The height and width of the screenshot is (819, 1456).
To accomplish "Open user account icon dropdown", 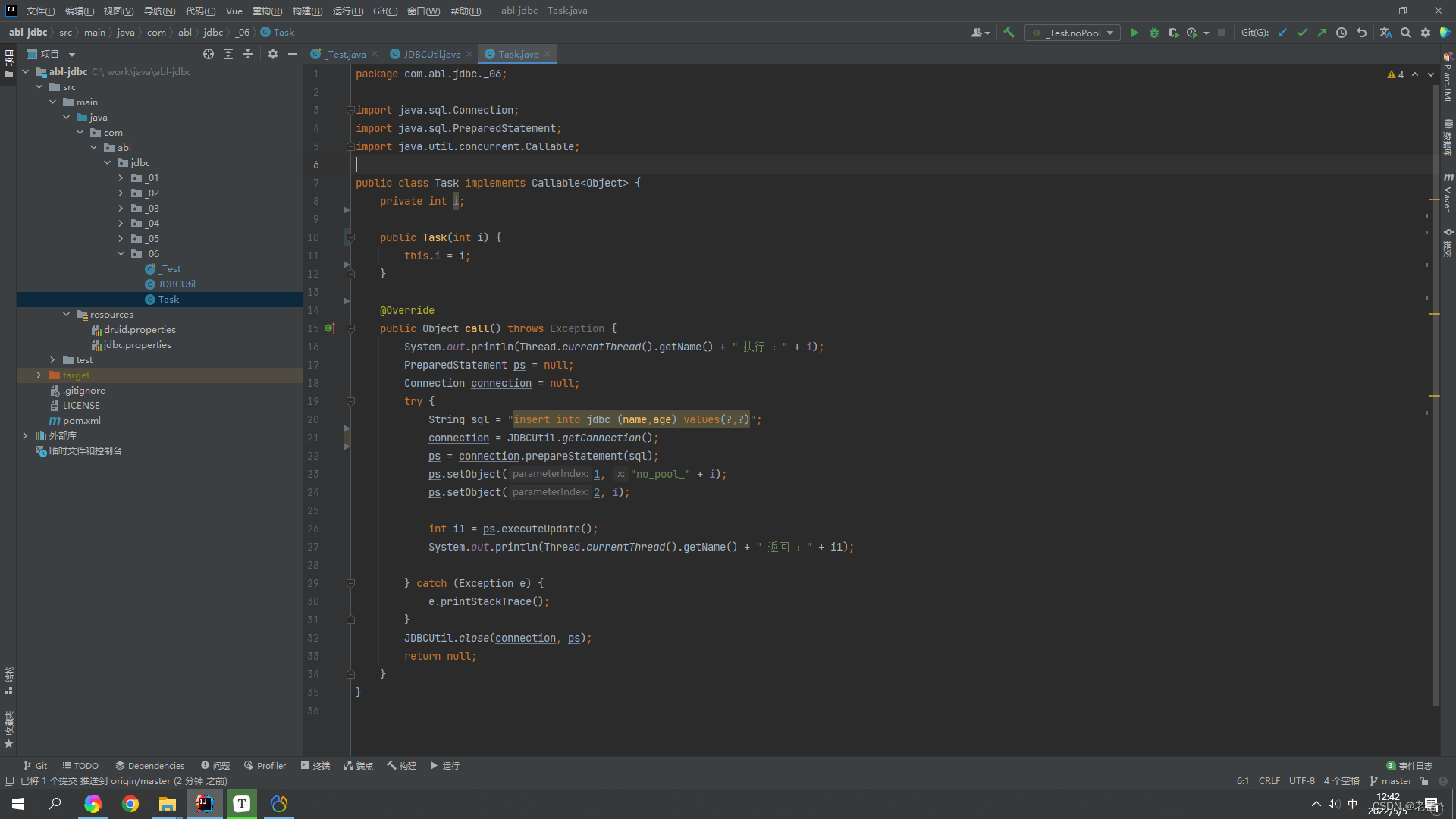I will pyautogui.click(x=981, y=33).
